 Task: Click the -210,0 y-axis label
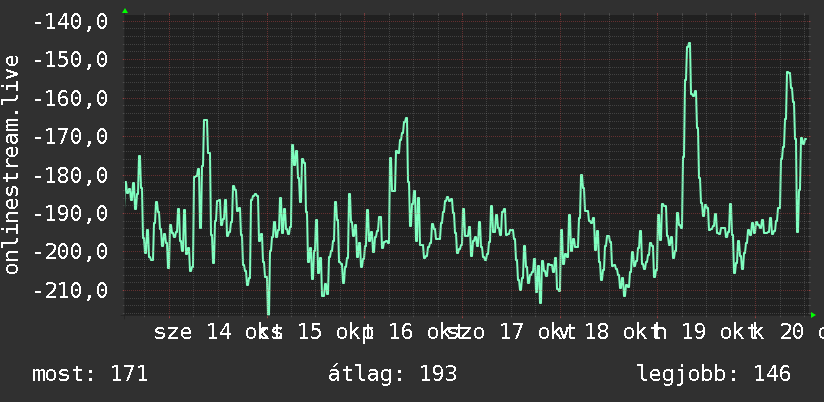(70, 291)
